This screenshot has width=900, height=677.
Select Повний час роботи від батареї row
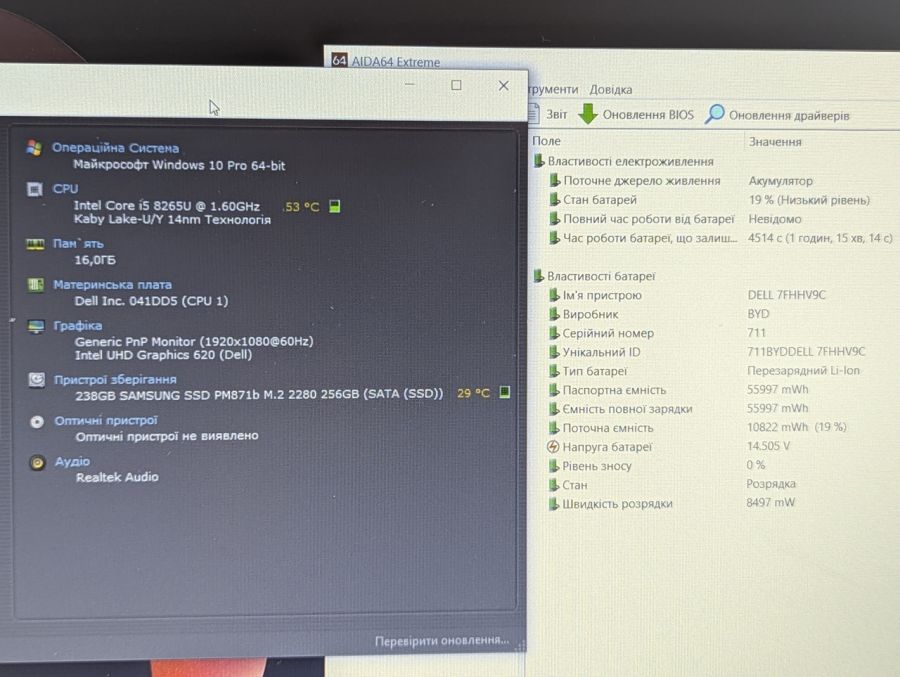point(675,219)
